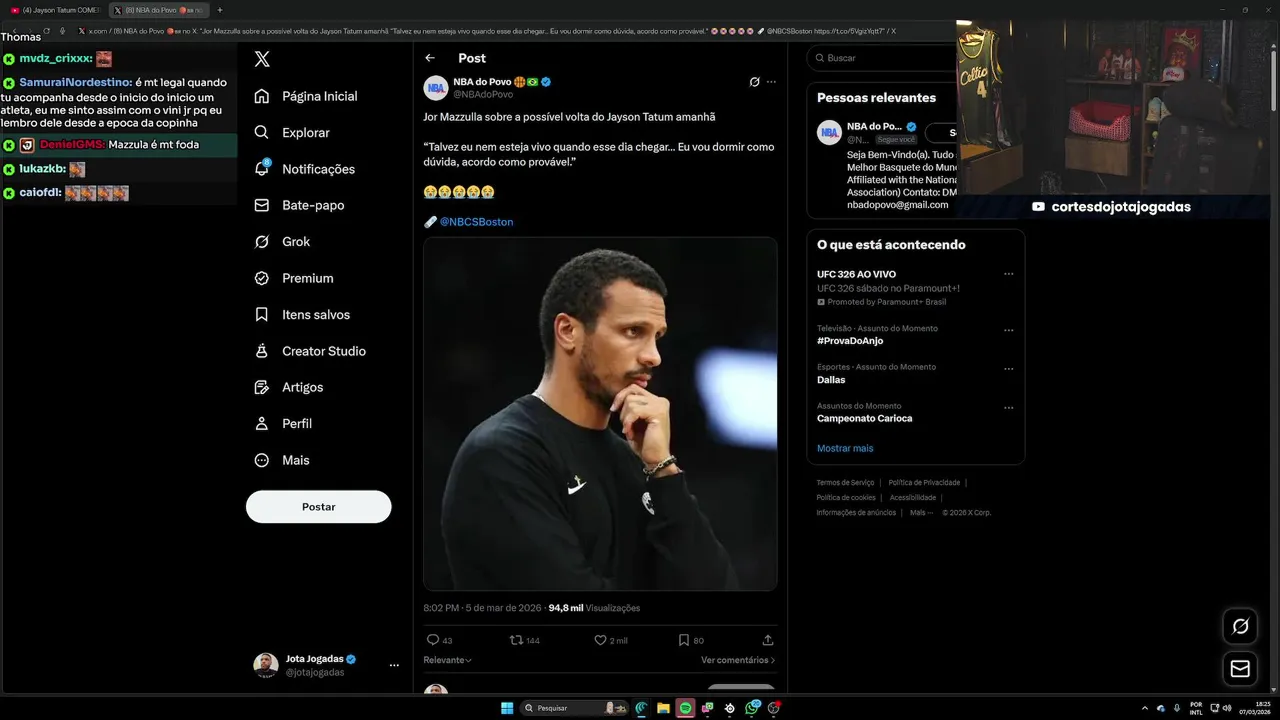The height and width of the screenshot is (720, 1280).
Task: Open the floating messages envelope button
Action: (x=1240, y=668)
